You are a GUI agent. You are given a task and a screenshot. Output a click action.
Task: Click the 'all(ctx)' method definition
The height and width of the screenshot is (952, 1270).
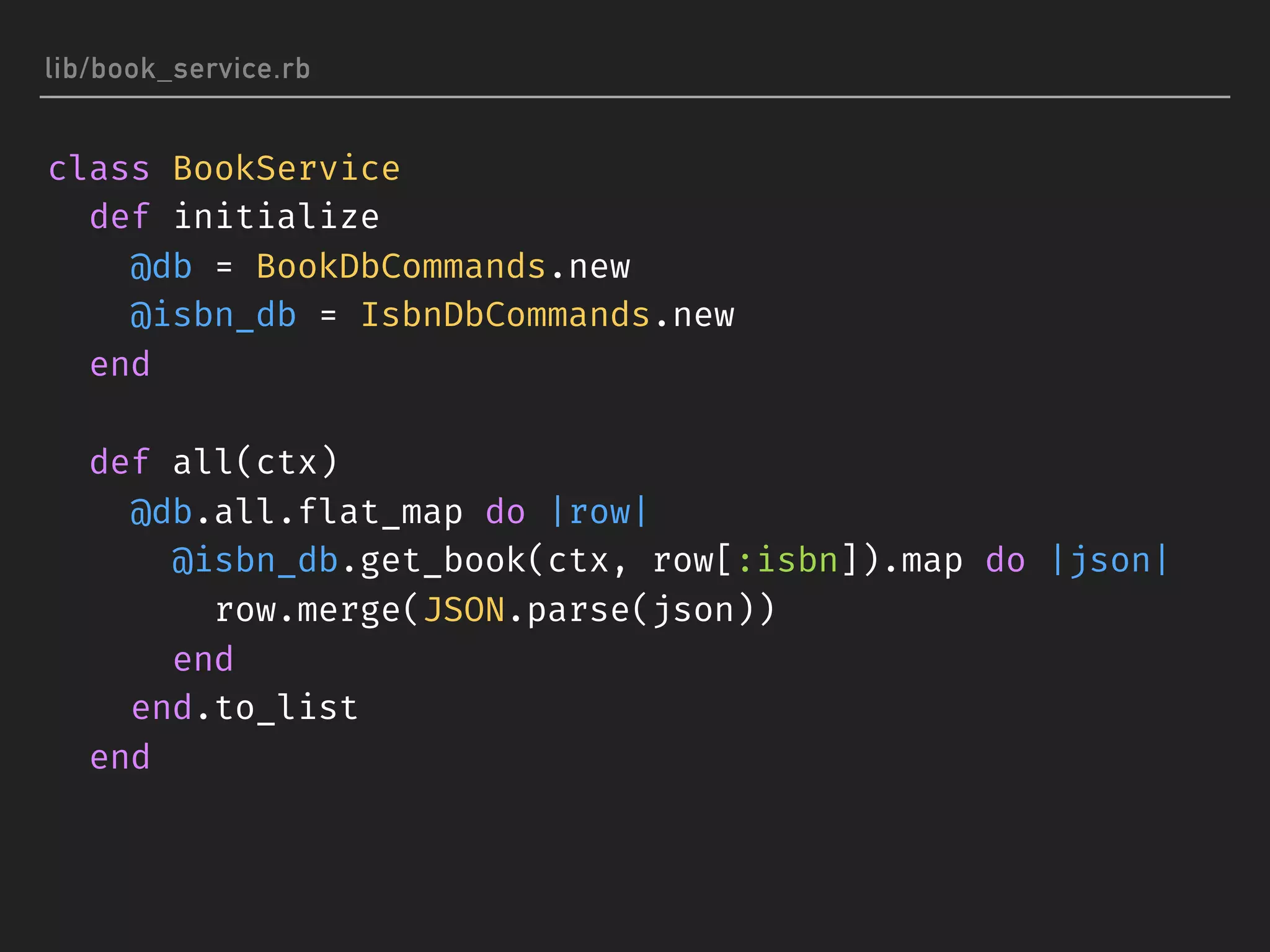pos(255,462)
